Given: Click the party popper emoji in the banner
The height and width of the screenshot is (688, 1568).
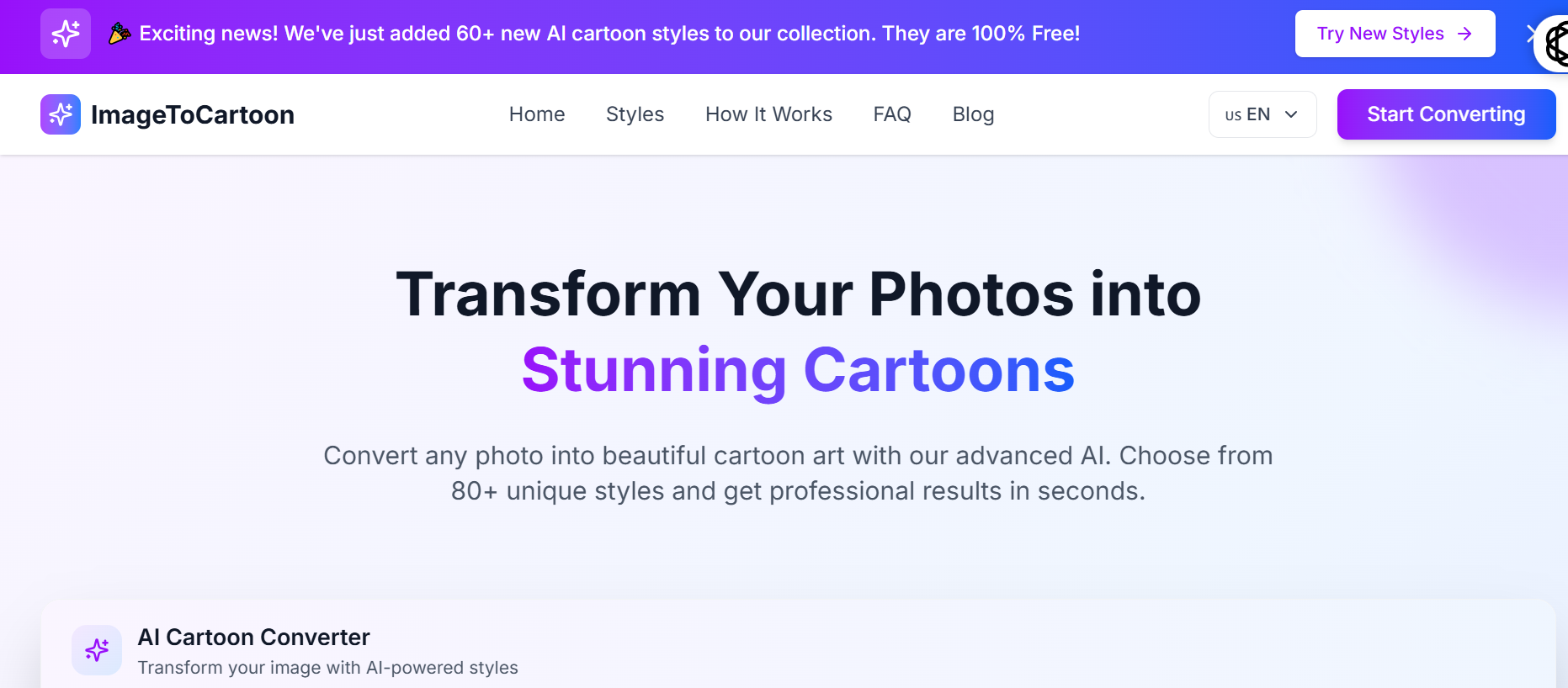Looking at the screenshot, I should point(120,34).
